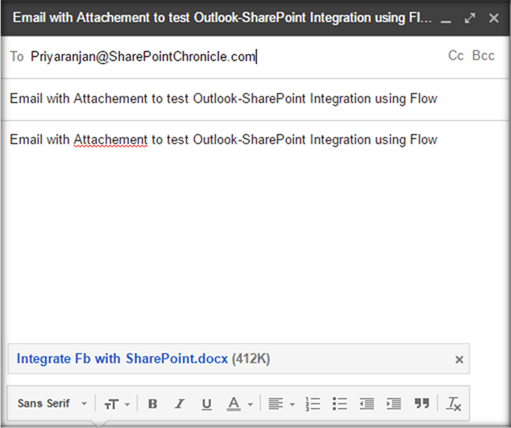The width and height of the screenshot is (511, 428).
Task: Apply blockquote formatting
Action: [x=421, y=403]
